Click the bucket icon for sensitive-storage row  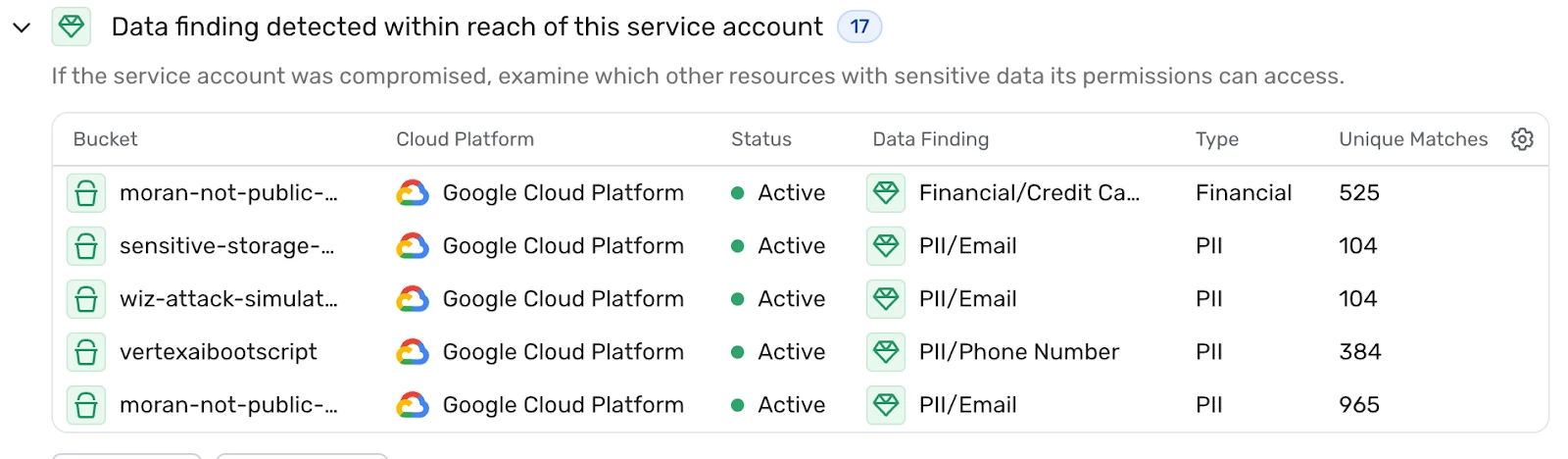86,246
